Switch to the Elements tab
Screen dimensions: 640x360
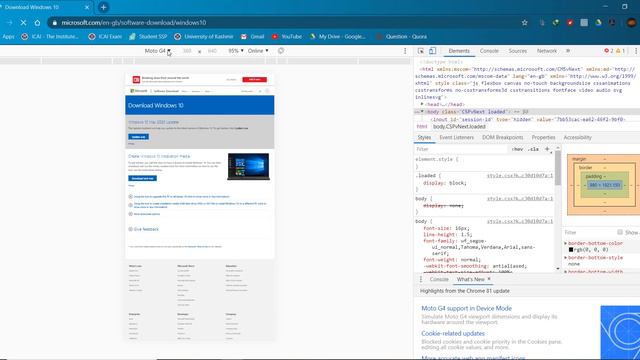pos(459,51)
